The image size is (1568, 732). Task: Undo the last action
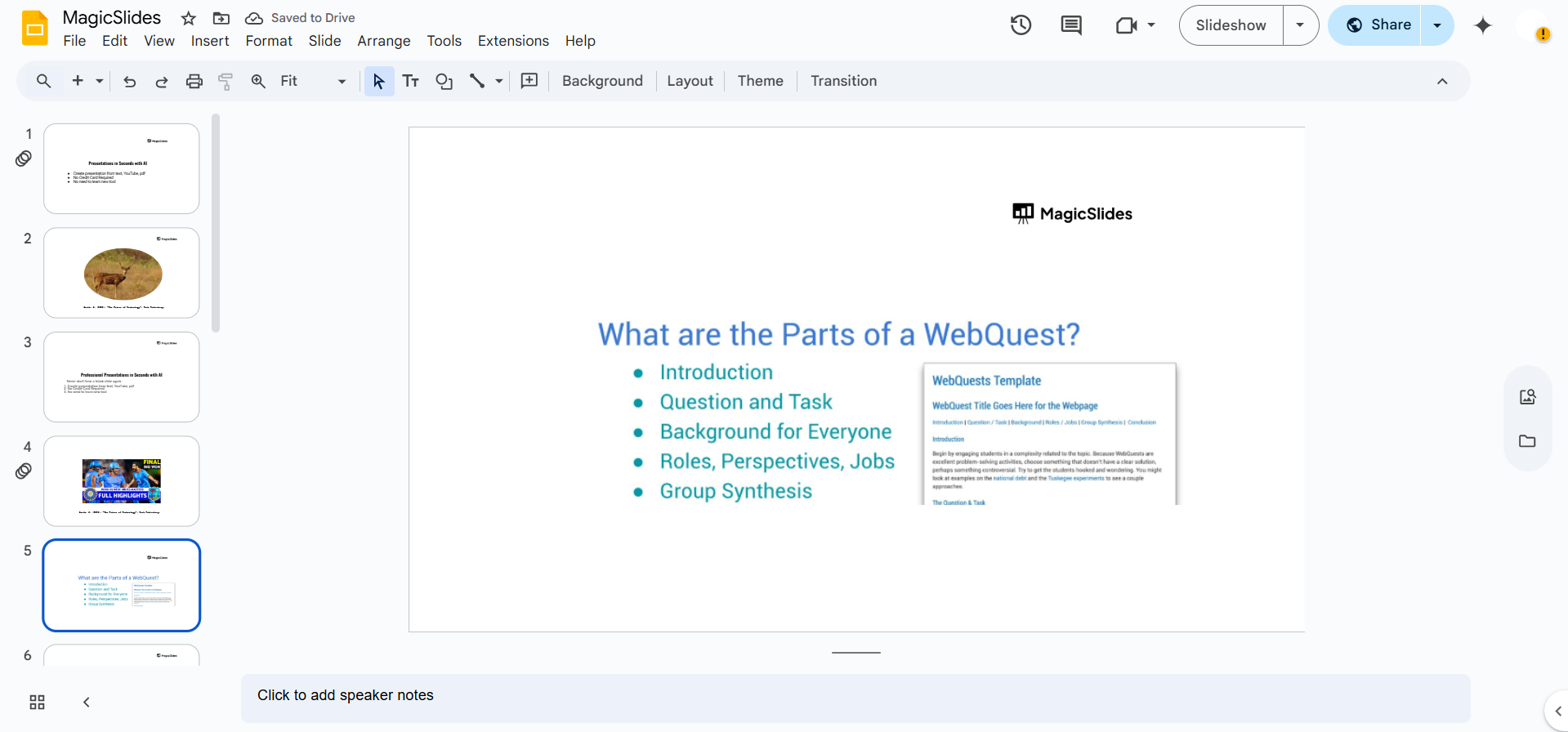click(x=129, y=81)
